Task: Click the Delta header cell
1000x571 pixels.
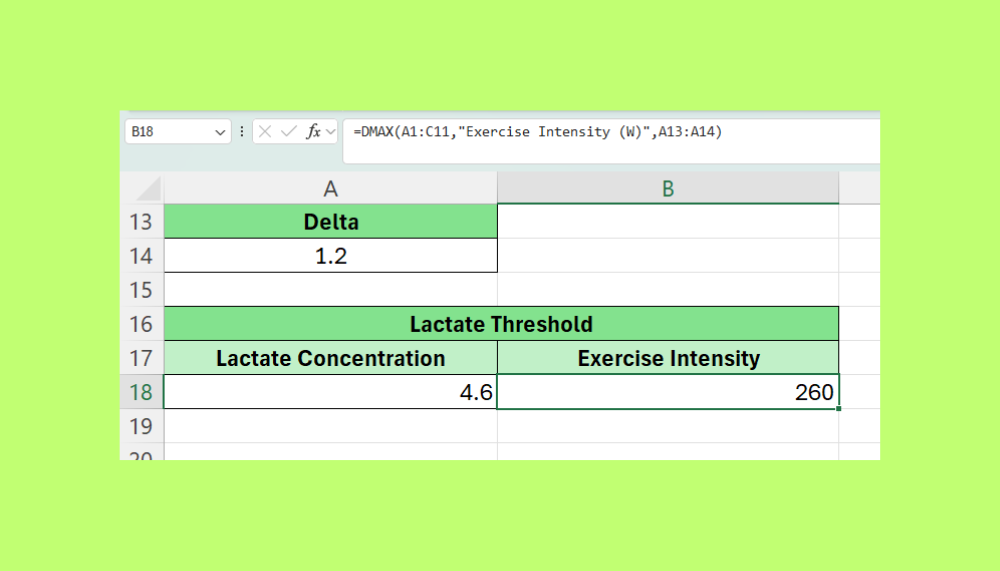Action: [330, 222]
